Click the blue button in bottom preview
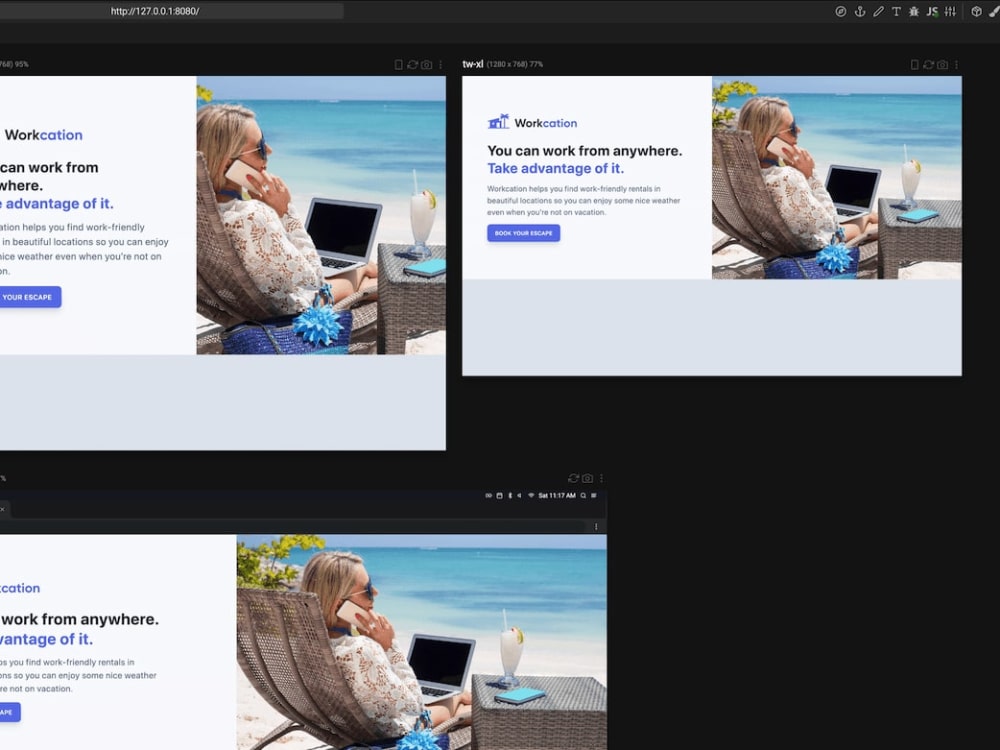Image resolution: width=1000 pixels, height=750 pixels. pos(10,712)
